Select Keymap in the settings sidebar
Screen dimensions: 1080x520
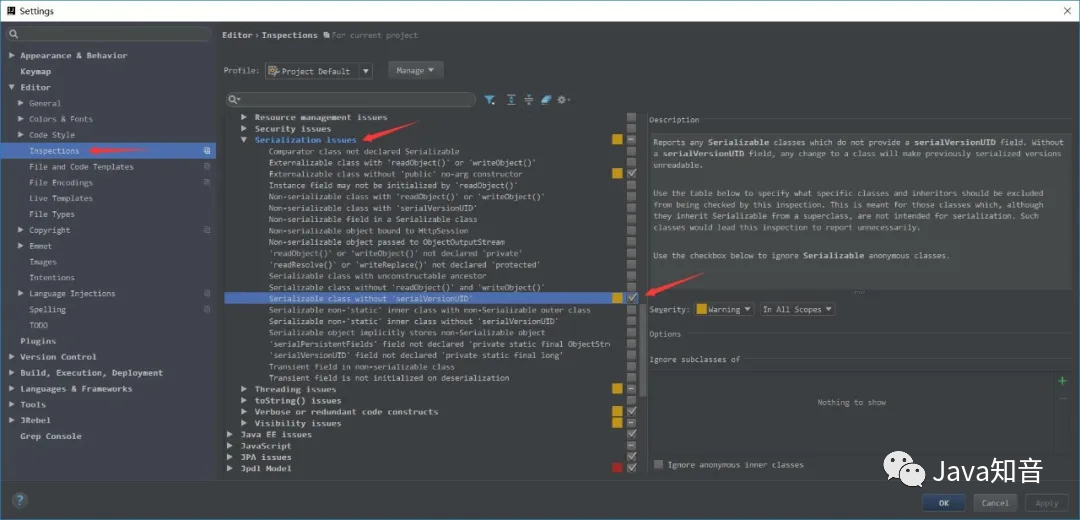pyautogui.click(x=35, y=71)
